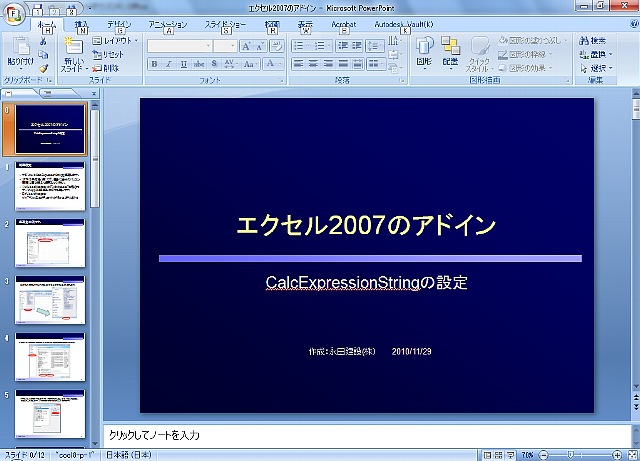Justify paragraph text
Viewport: 640px width, 461px height.
point(343,64)
